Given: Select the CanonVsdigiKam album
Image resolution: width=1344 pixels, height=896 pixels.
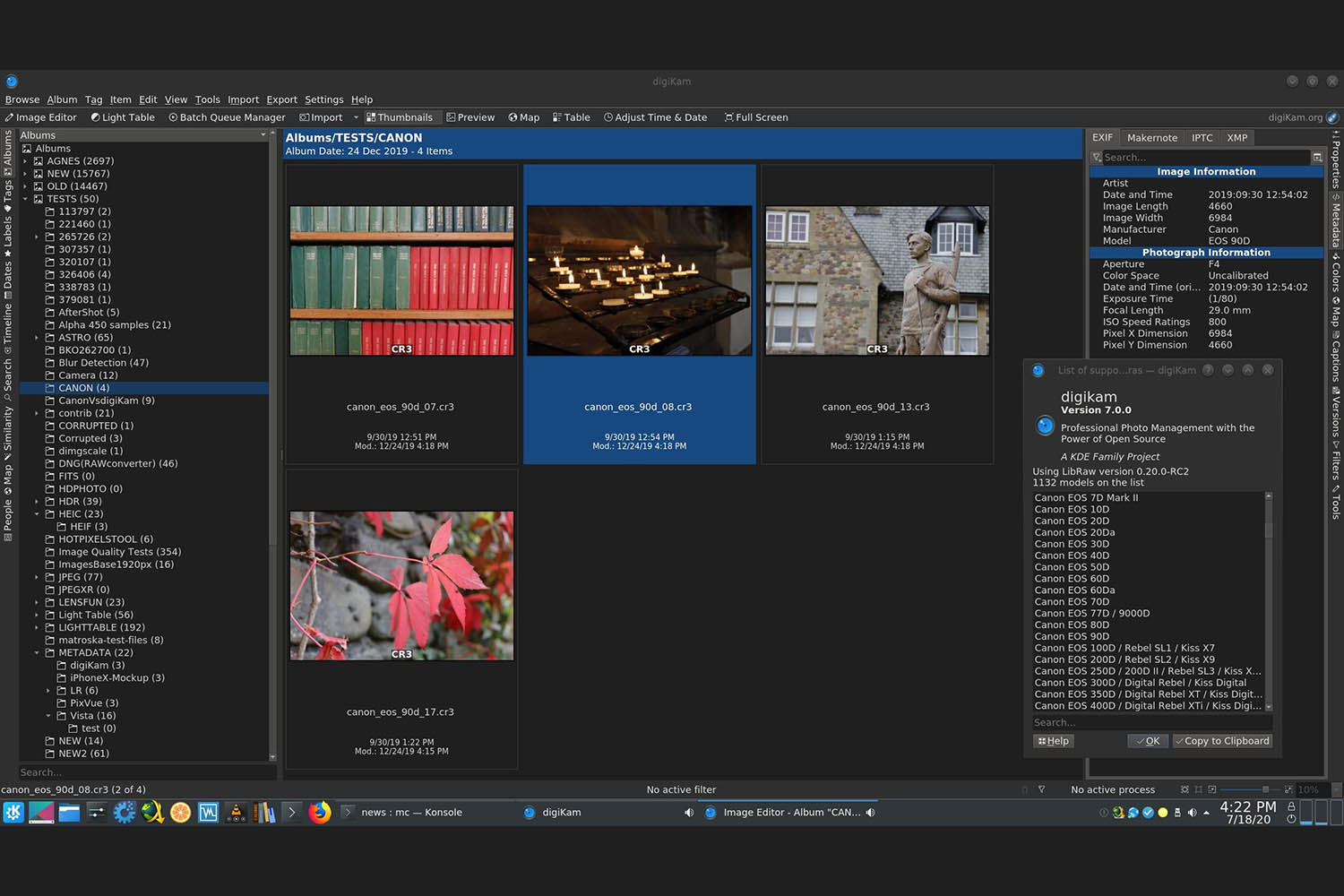Looking at the screenshot, I should click(x=106, y=401).
